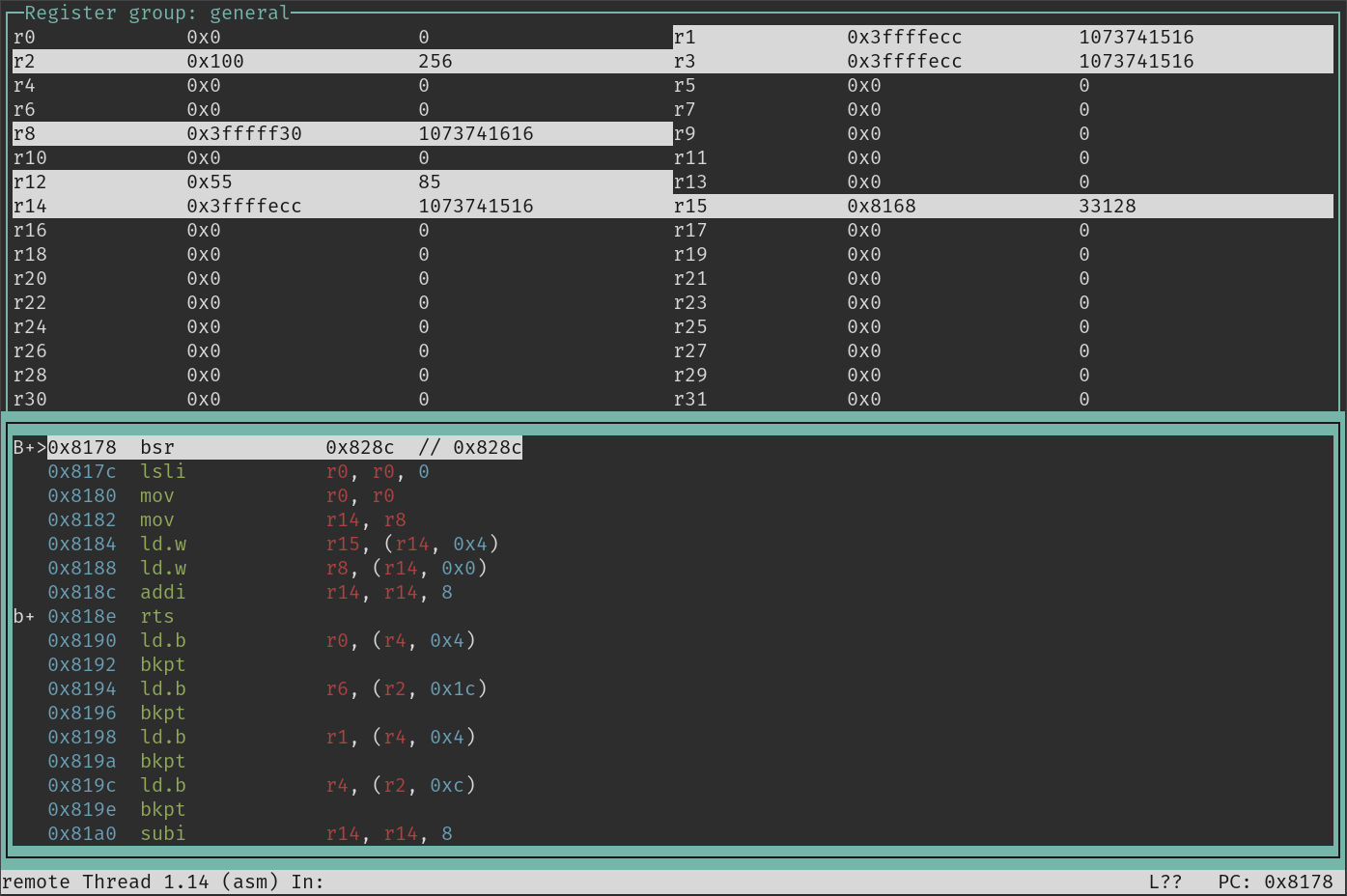Select address 0x8190 in disassembly
This screenshot has width=1347, height=896.
82,640
